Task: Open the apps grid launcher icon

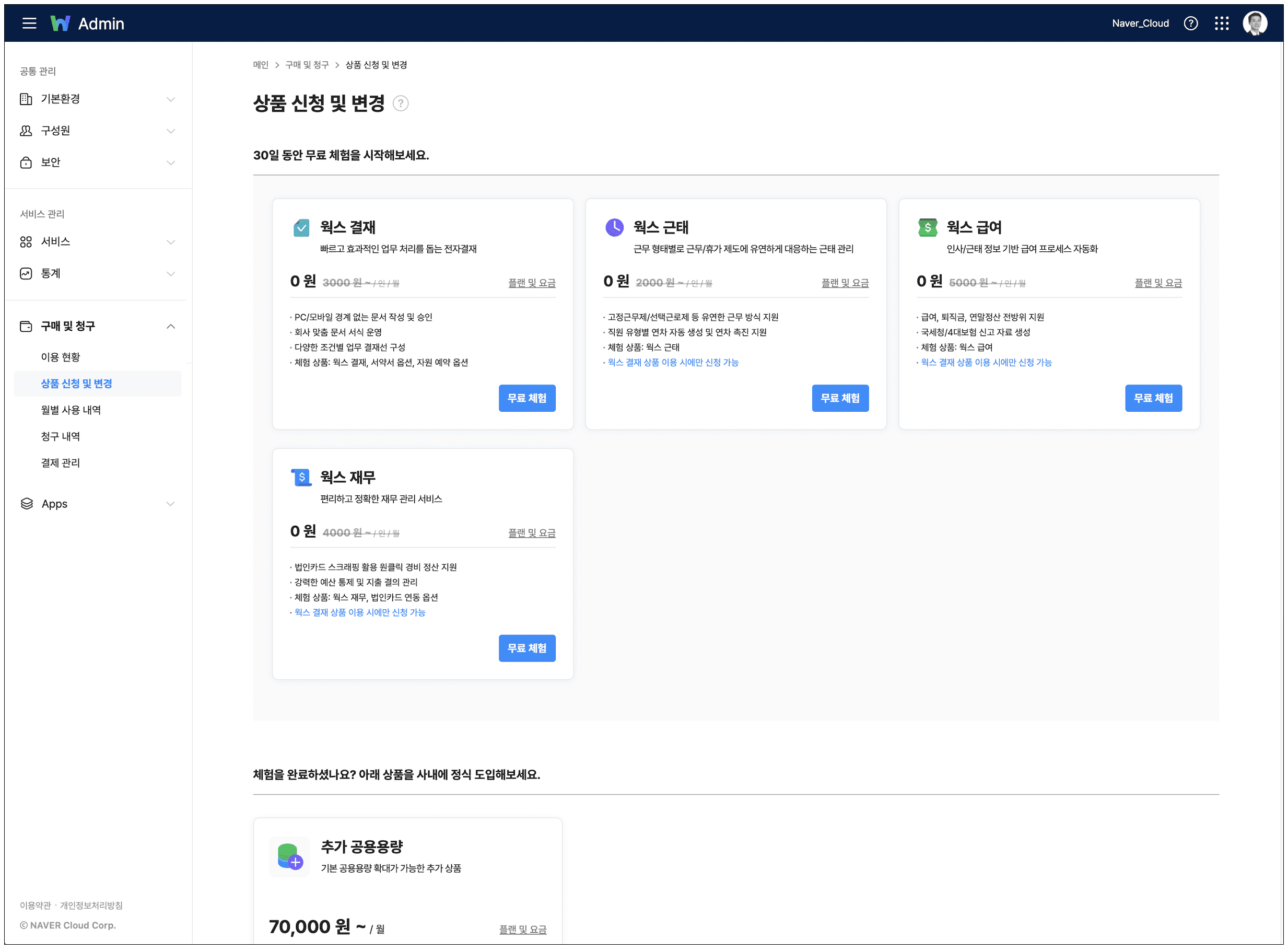Action: click(1221, 23)
